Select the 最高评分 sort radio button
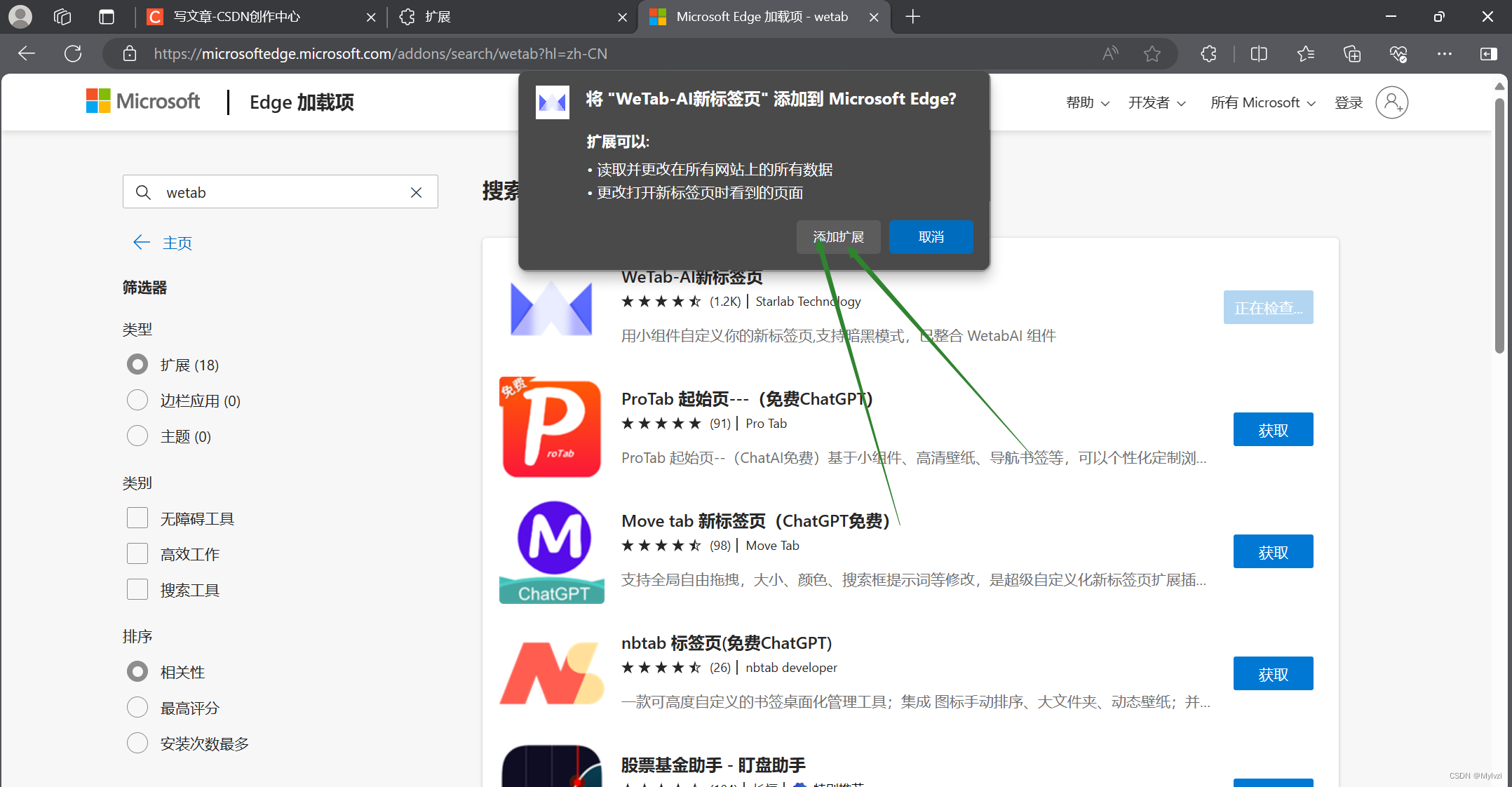The width and height of the screenshot is (1512, 787). click(x=137, y=708)
